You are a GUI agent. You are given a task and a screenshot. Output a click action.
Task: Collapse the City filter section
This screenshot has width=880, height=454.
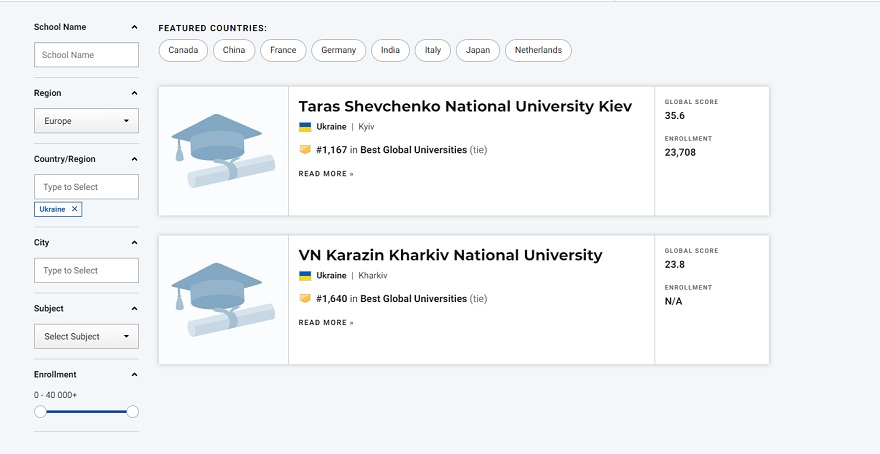tap(134, 242)
